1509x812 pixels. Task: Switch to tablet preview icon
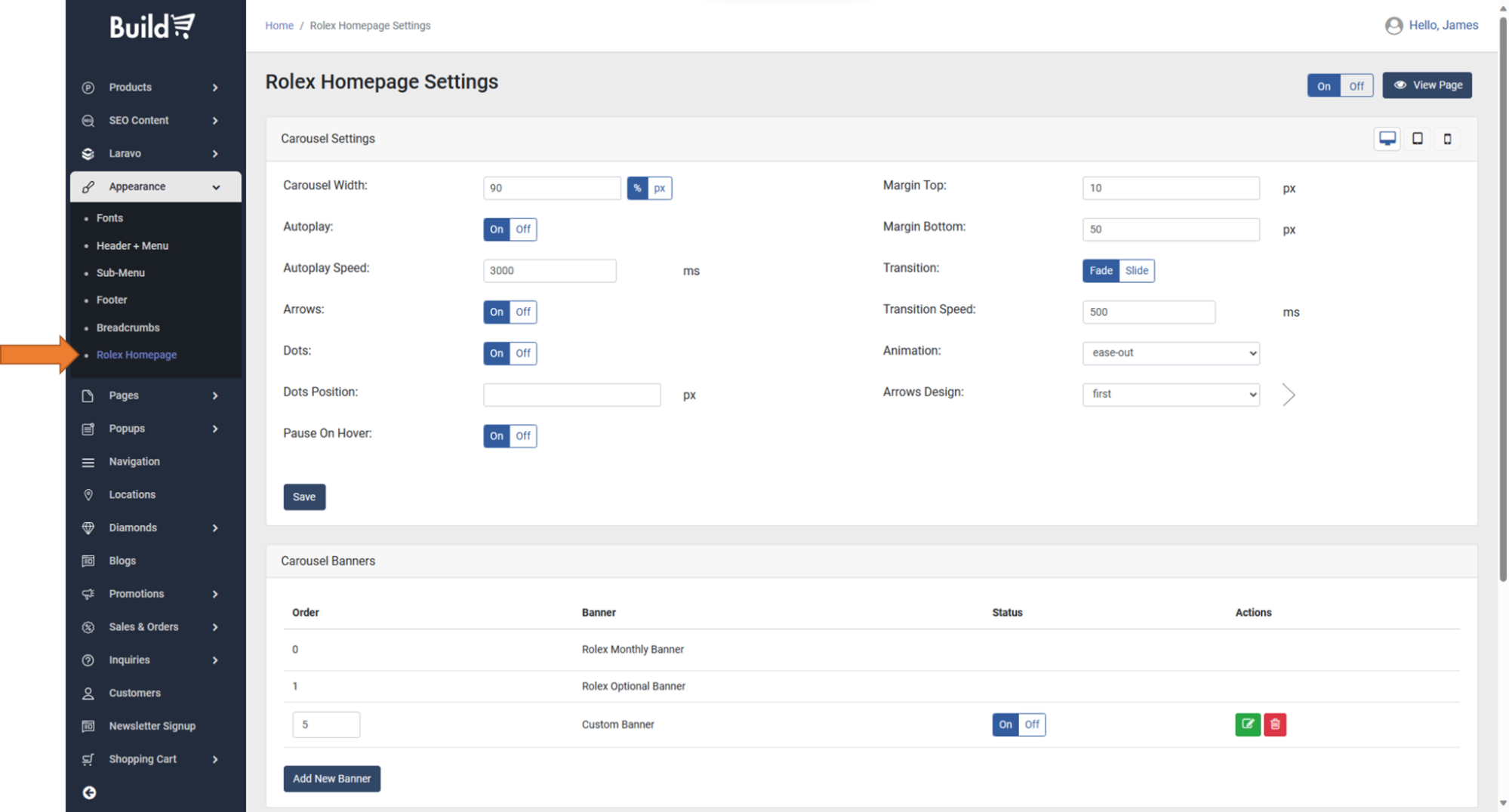pyautogui.click(x=1417, y=139)
